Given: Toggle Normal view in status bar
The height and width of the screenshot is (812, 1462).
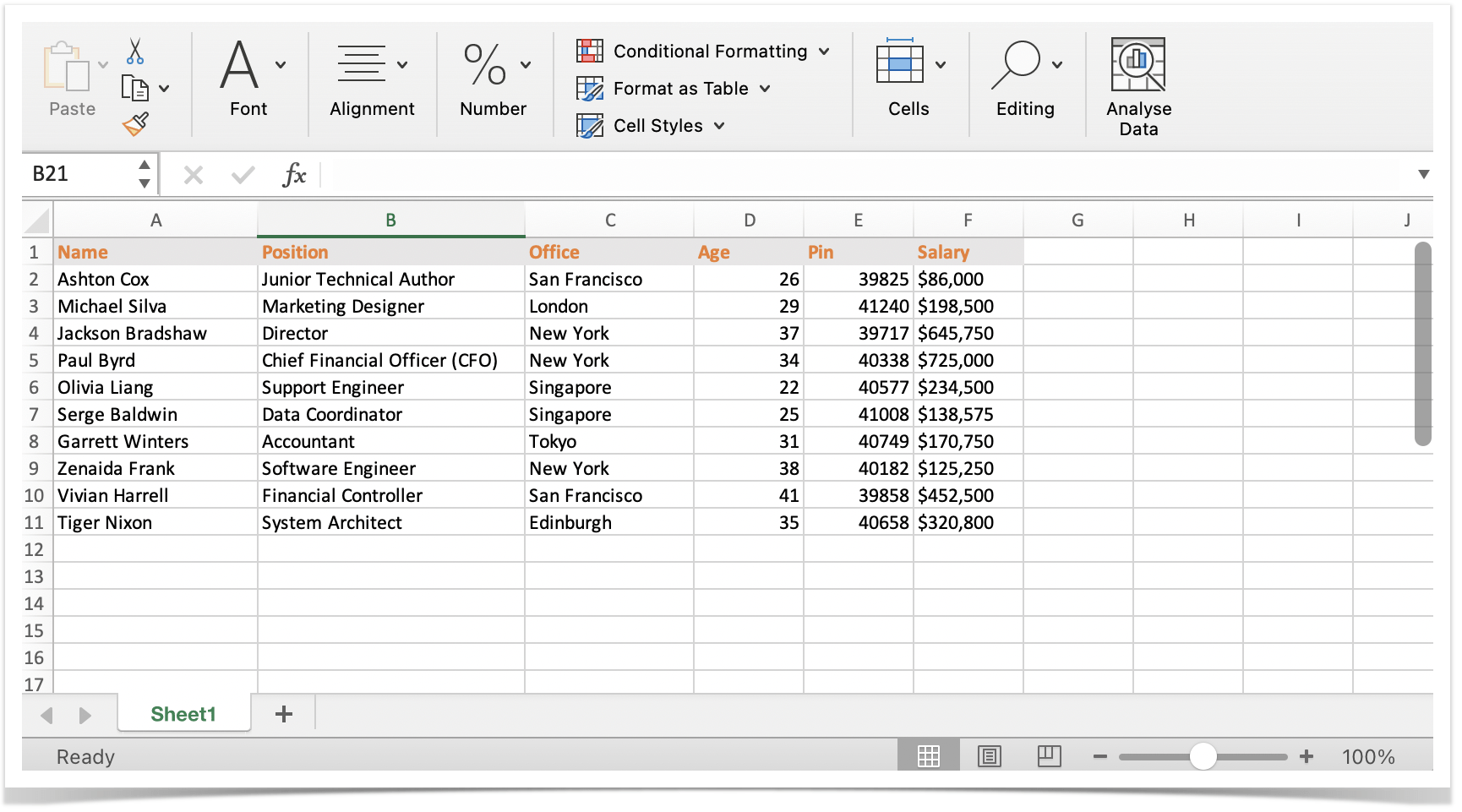Looking at the screenshot, I should point(928,755).
